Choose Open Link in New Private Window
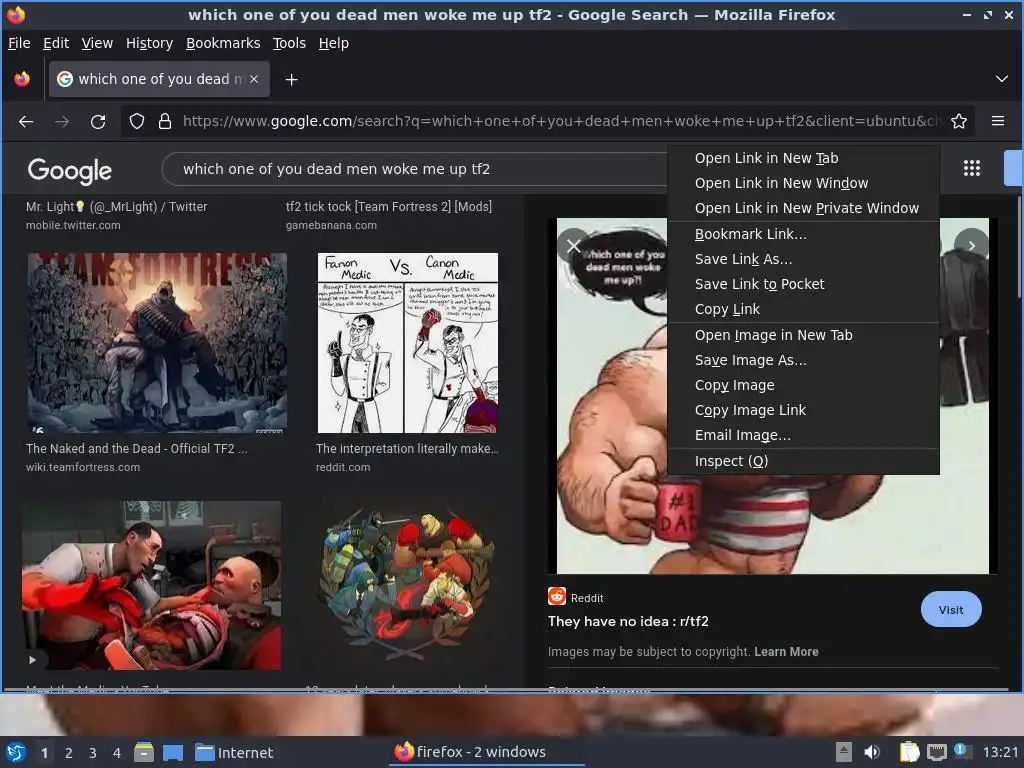Image resolution: width=1024 pixels, height=768 pixels. pyautogui.click(x=803, y=208)
